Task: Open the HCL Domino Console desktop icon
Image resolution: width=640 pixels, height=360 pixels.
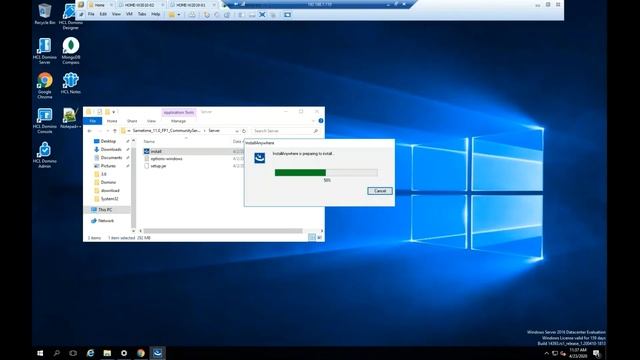Action: (44, 120)
